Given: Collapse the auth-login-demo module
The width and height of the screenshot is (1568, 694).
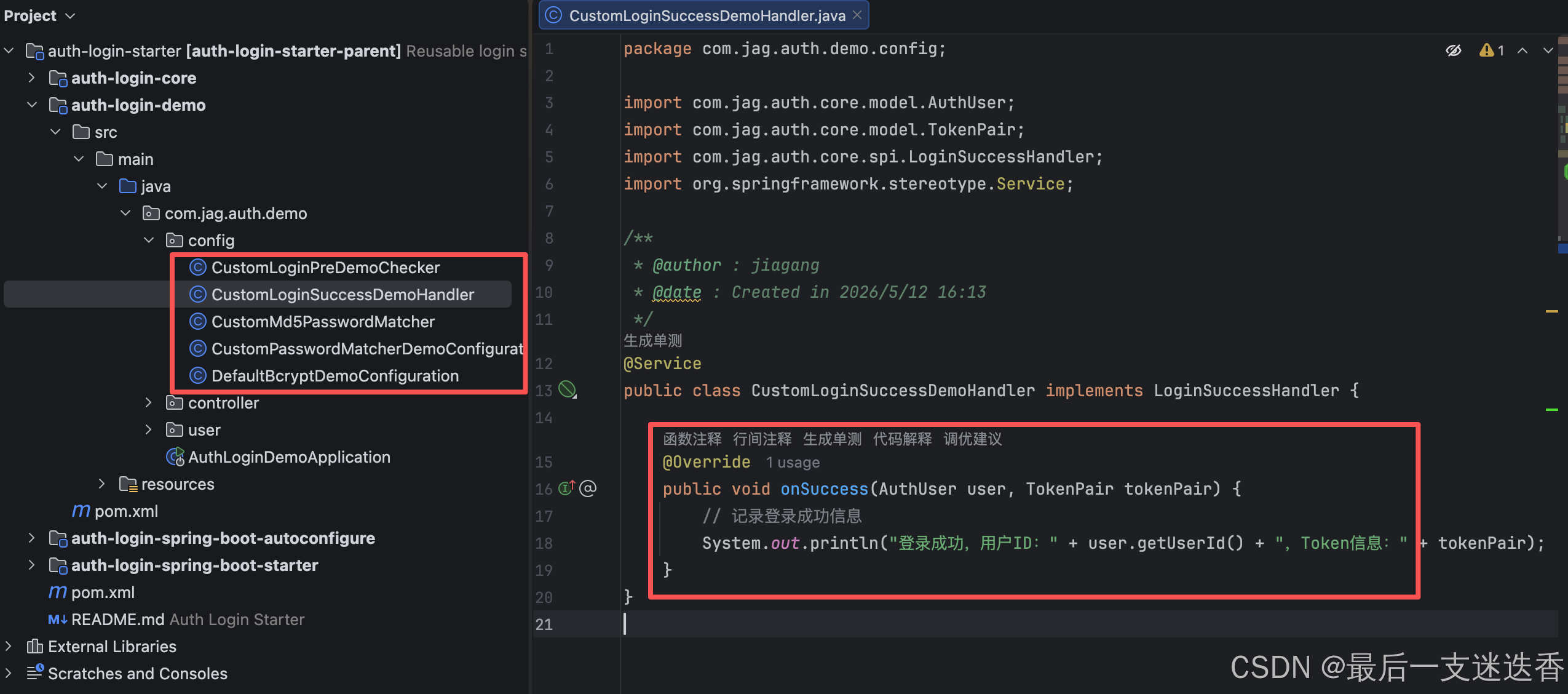Looking at the screenshot, I should click(x=33, y=105).
